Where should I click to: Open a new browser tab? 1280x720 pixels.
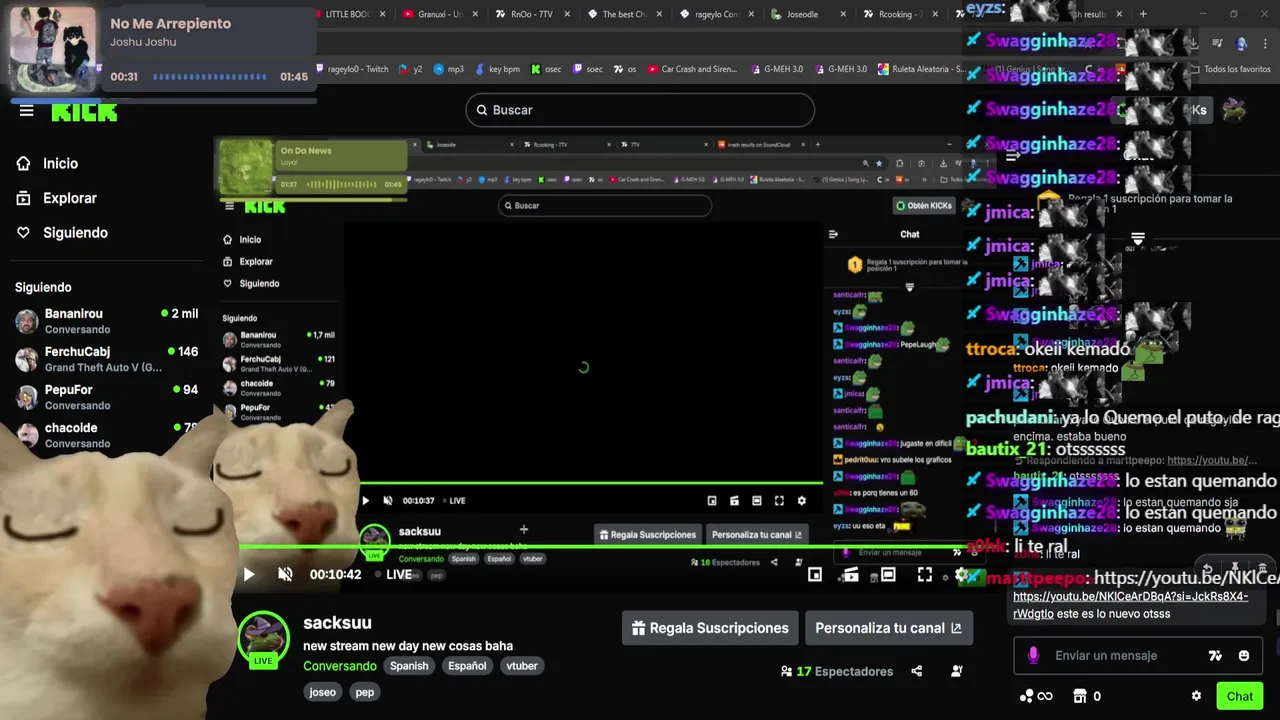pos(1143,14)
